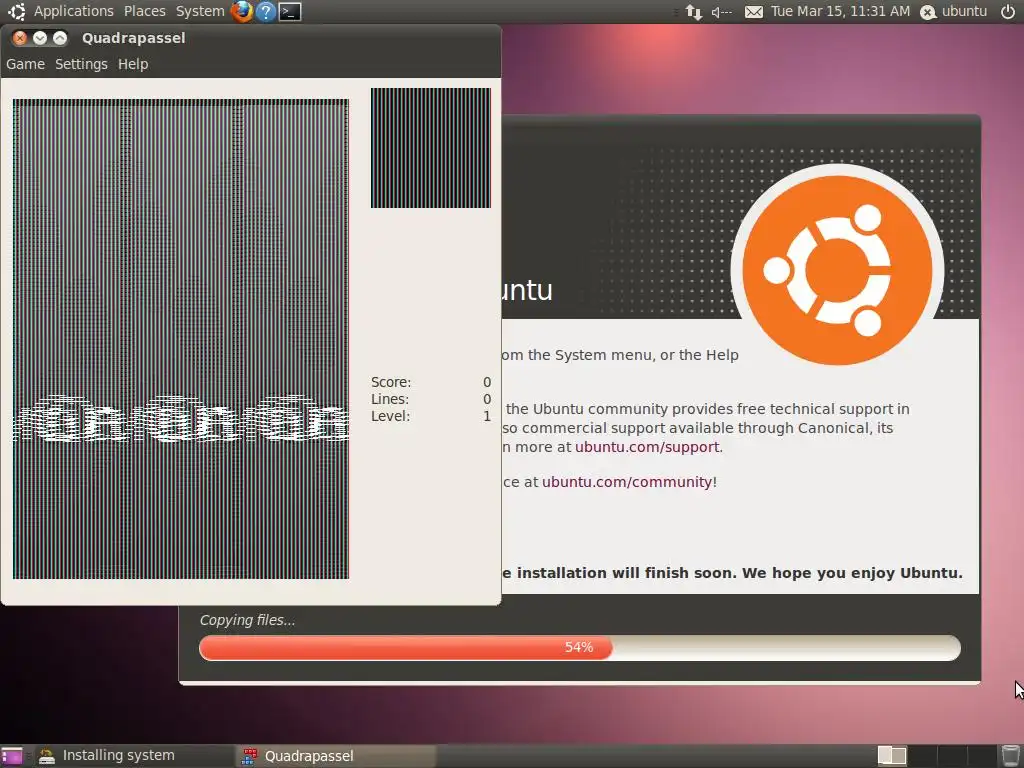The width and height of the screenshot is (1024, 768).
Task: Open the ubuntu user status menu
Action: click(954, 11)
